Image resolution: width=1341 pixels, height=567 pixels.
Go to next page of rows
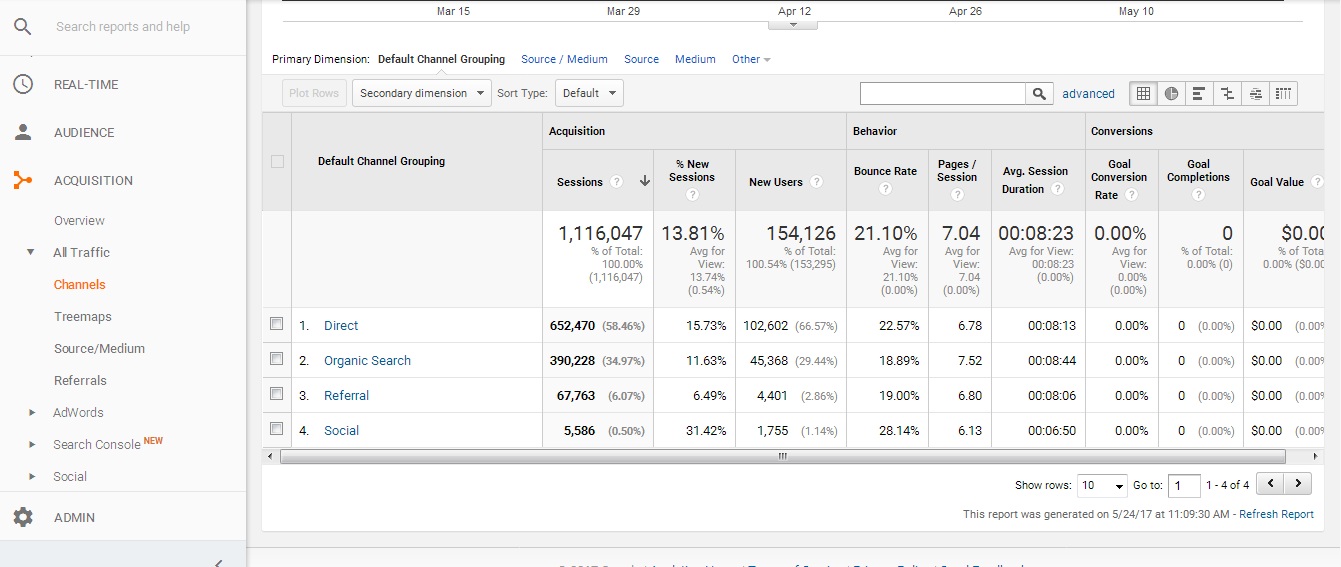tap(1298, 484)
